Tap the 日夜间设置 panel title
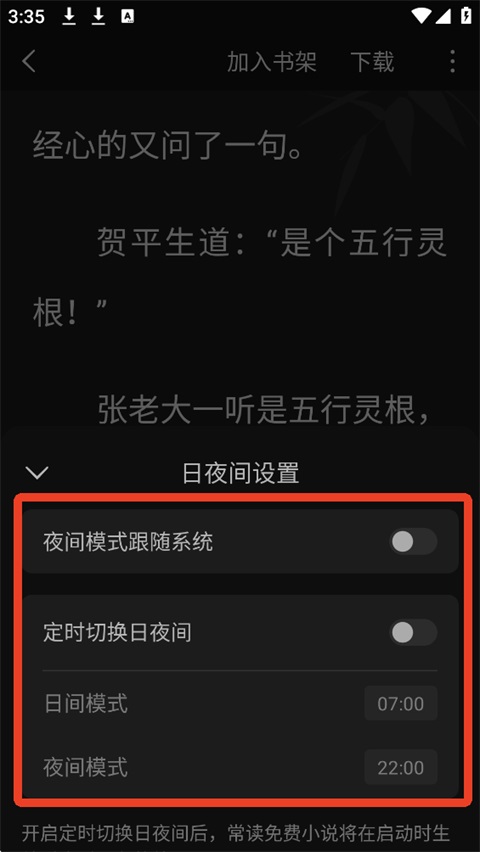480x852 pixels. tap(240, 473)
